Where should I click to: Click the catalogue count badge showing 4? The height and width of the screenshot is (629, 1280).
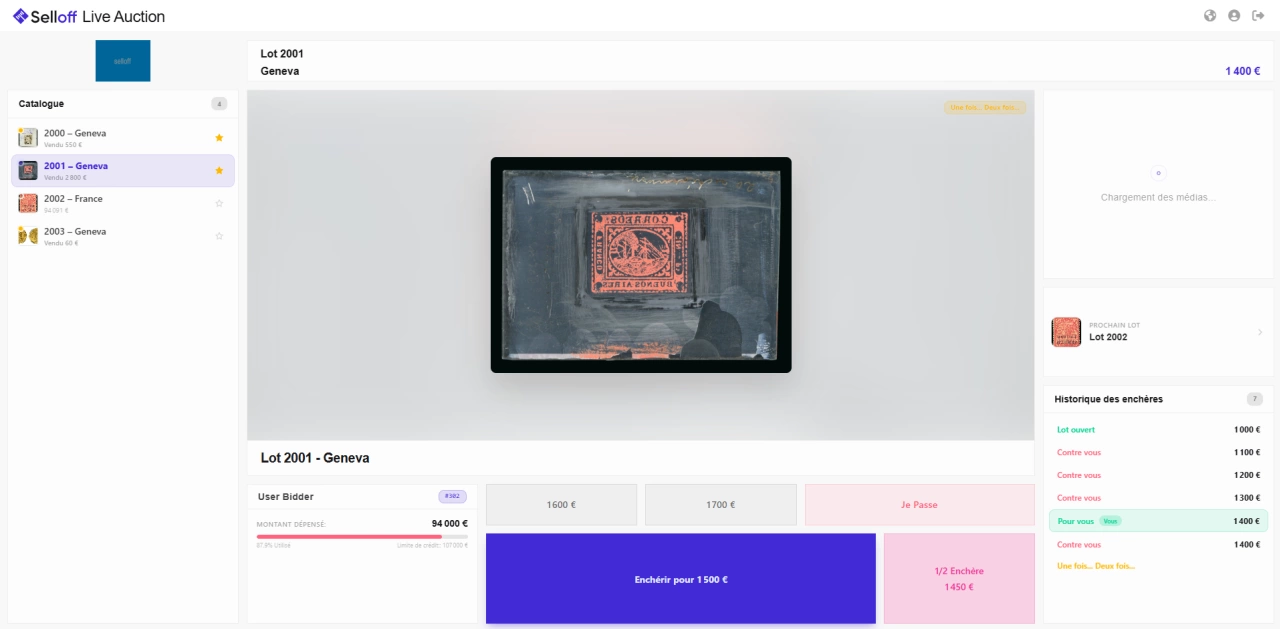219,104
